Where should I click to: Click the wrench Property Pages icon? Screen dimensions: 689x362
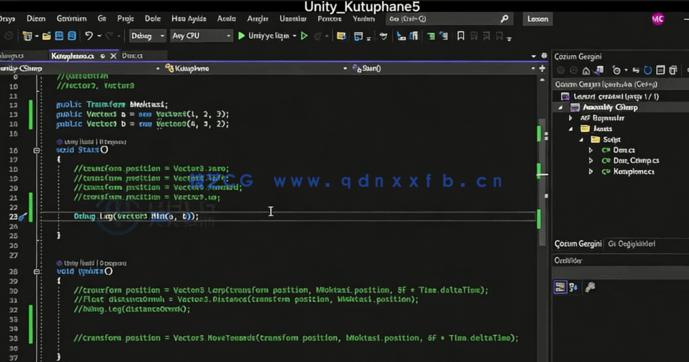(x=590, y=287)
